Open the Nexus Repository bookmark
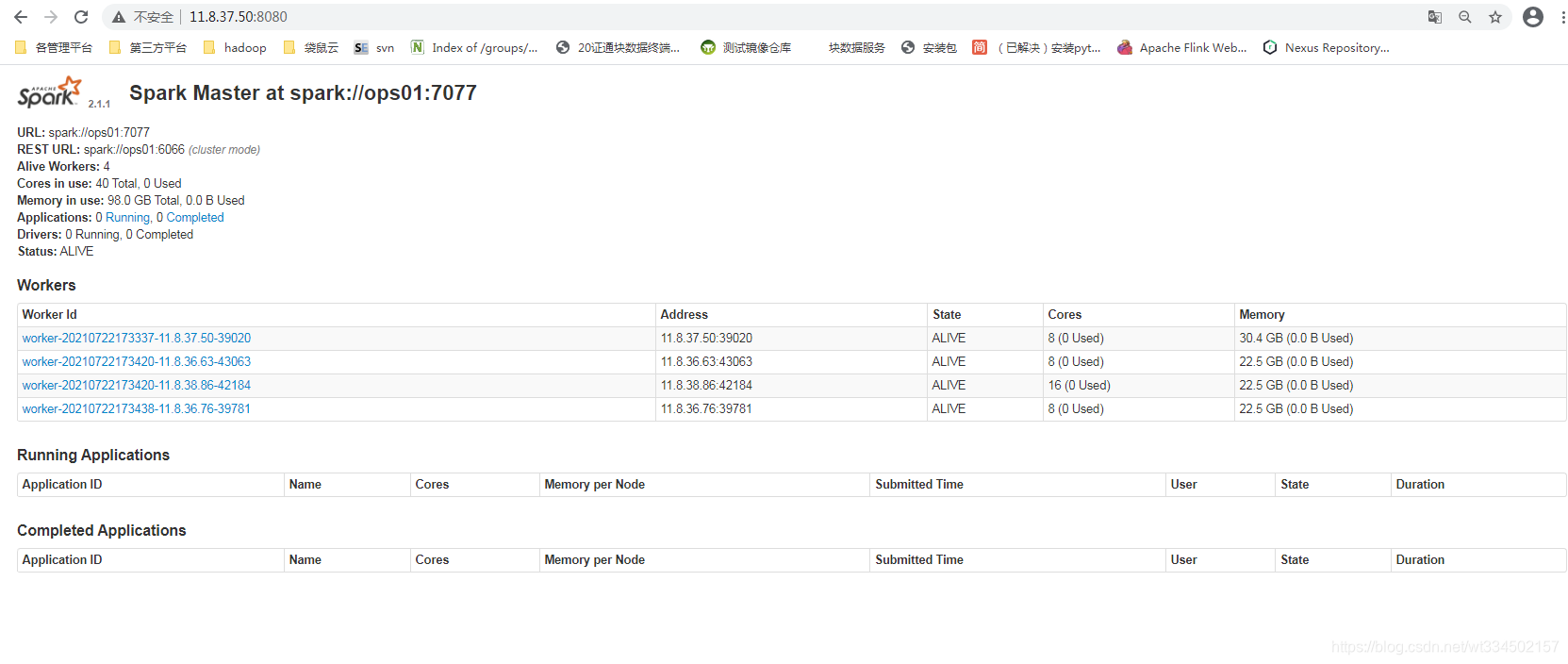The height and width of the screenshot is (664, 1568). click(x=1326, y=47)
